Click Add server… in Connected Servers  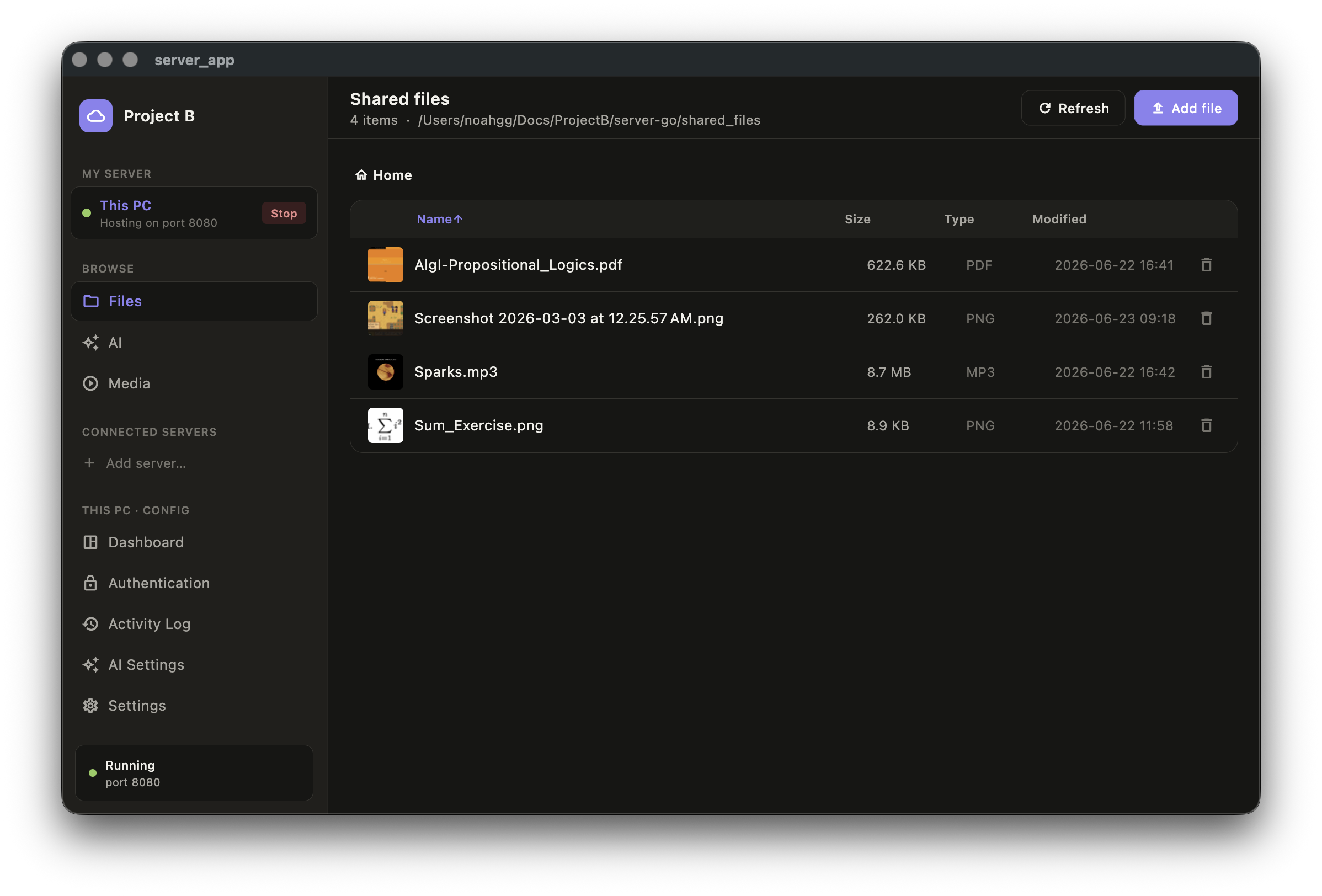tap(146, 463)
